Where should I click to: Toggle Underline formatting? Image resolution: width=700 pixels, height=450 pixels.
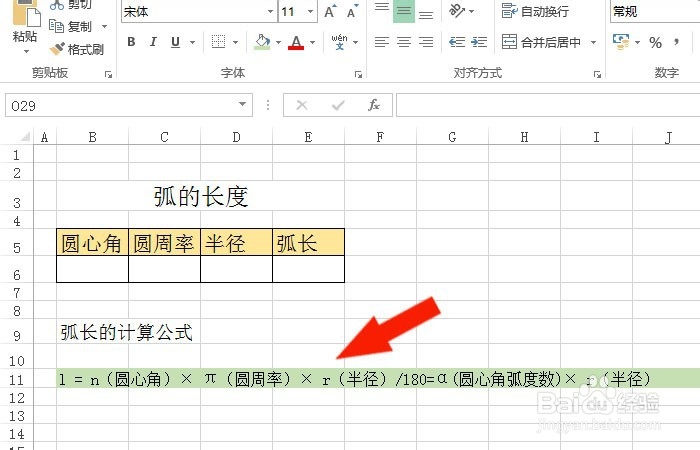(x=175, y=42)
